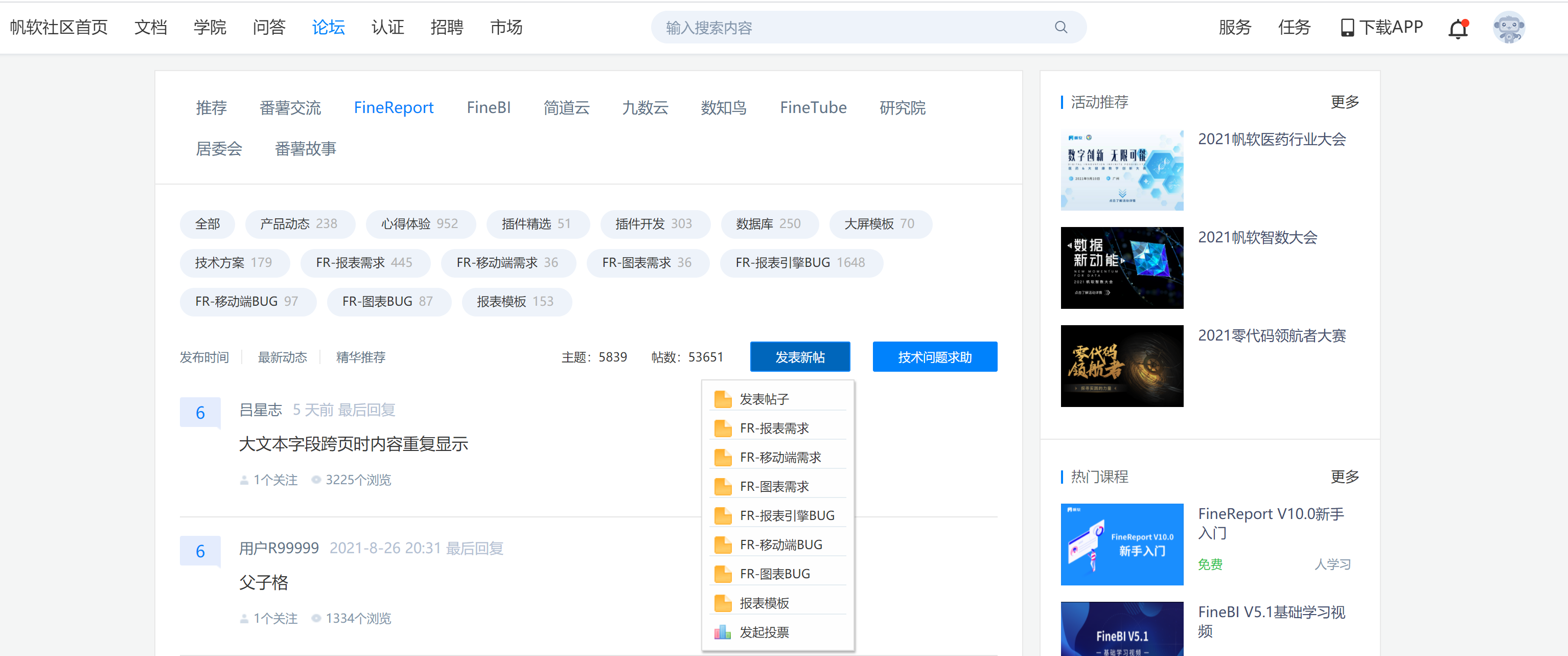Click the search magnifier icon
Viewport: 1568px width, 656px height.
pos(1060,28)
